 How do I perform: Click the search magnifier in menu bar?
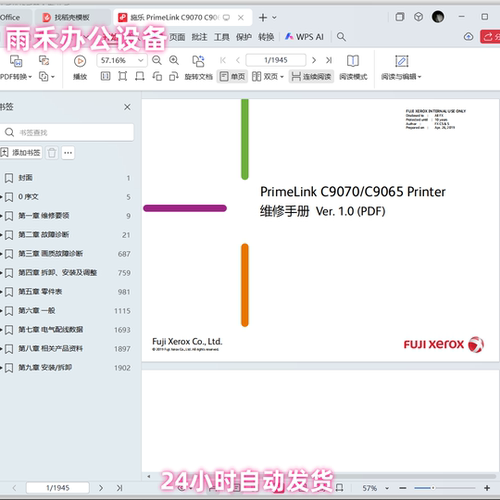tap(341, 37)
